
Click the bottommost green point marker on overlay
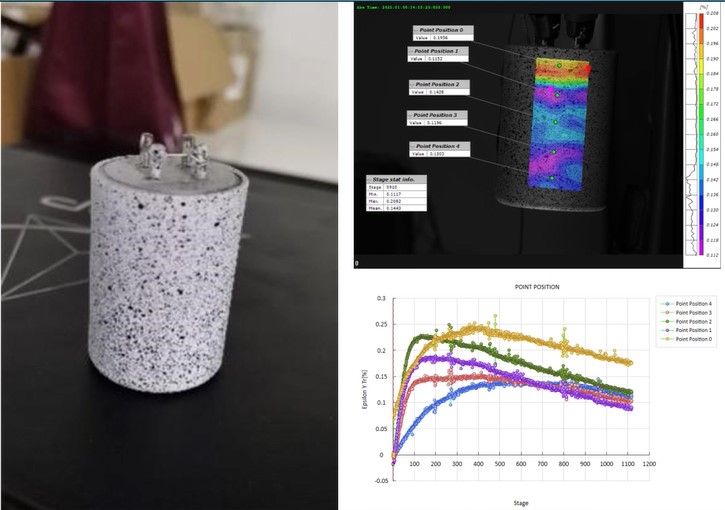(x=550, y=178)
